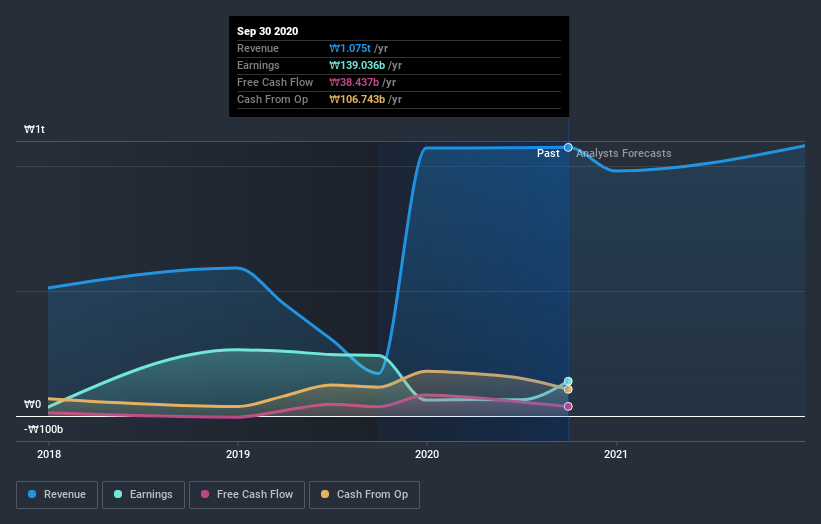This screenshot has width=821, height=524.
Task: Click the Free Cash Flow label in tooltip
Action: [x=275, y=82]
